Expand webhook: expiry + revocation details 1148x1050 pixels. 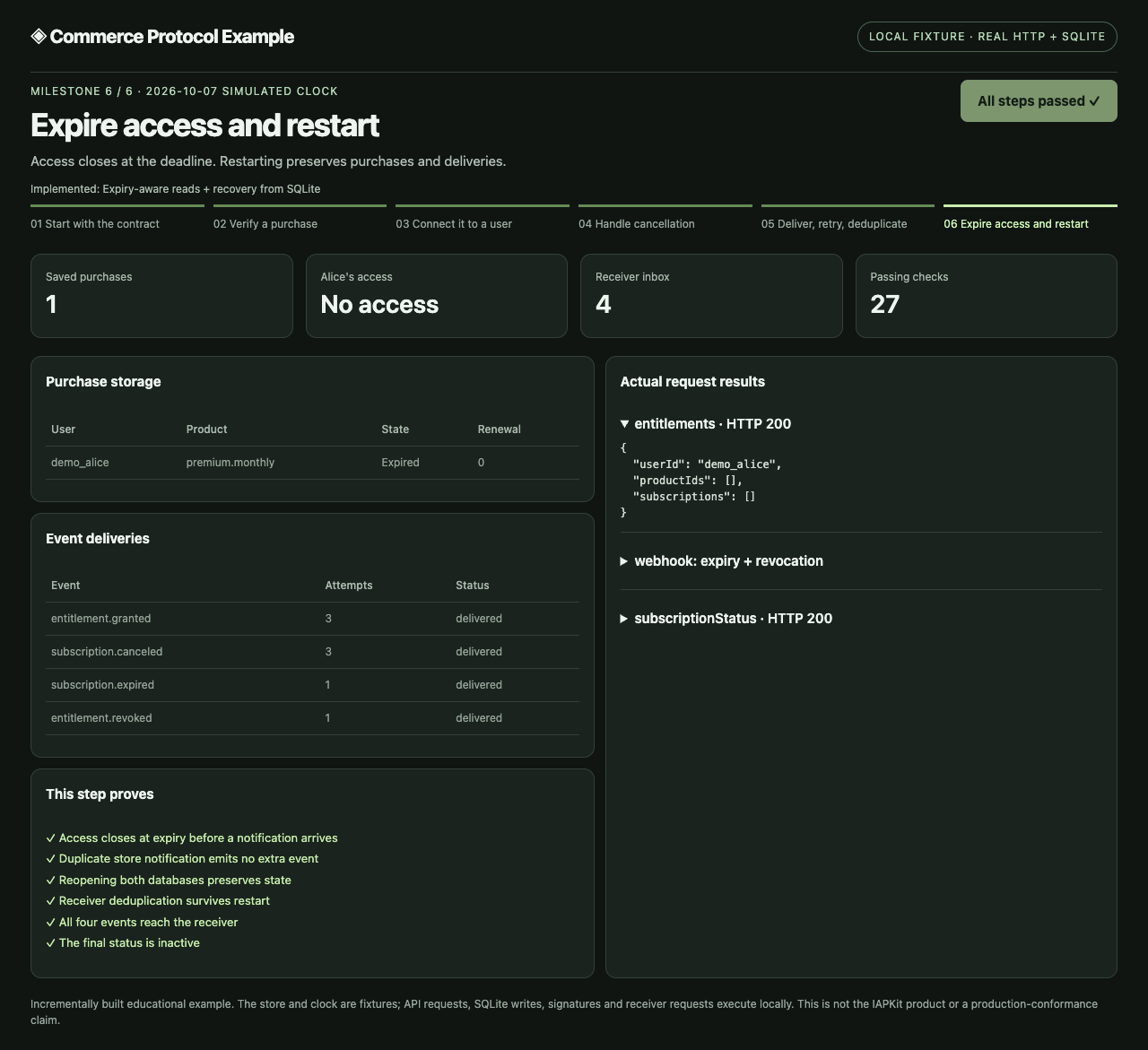coord(722,560)
